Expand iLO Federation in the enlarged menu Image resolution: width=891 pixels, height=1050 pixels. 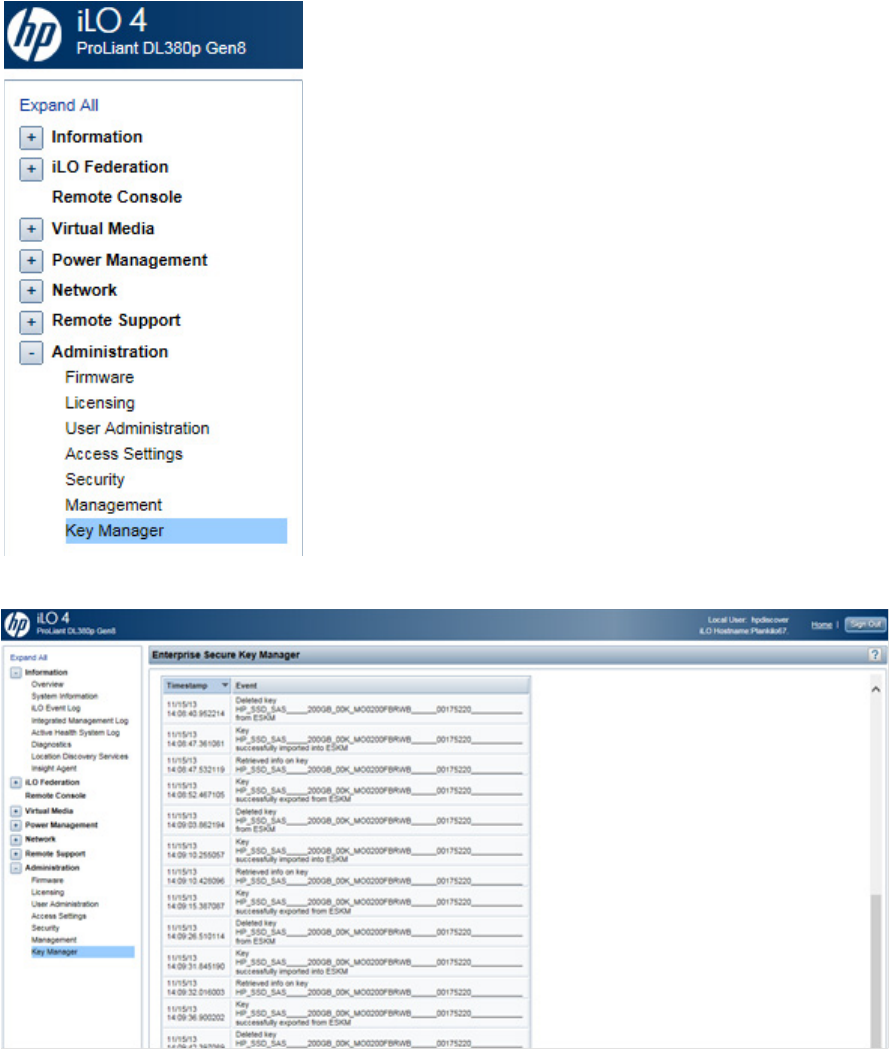[31, 168]
